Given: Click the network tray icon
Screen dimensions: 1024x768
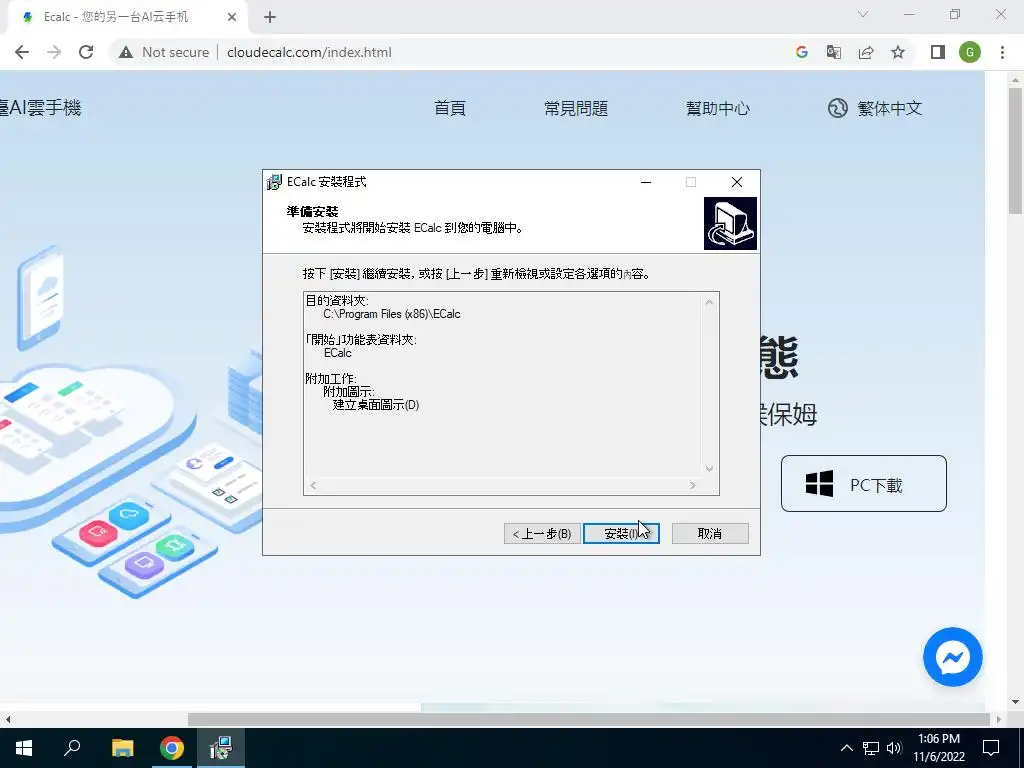Looking at the screenshot, I should coord(871,748).
